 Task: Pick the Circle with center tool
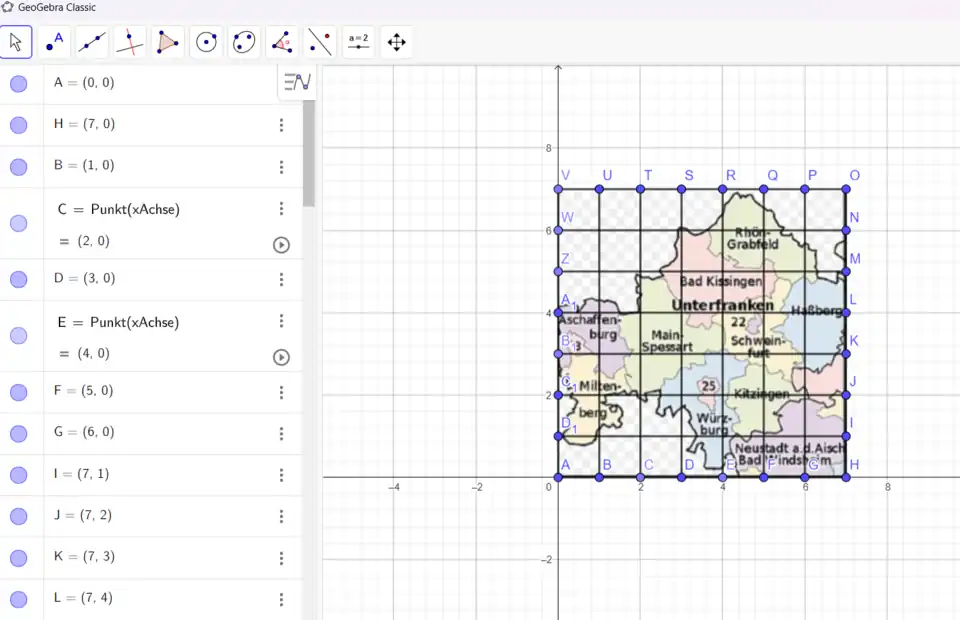click(x=206, y=42)
